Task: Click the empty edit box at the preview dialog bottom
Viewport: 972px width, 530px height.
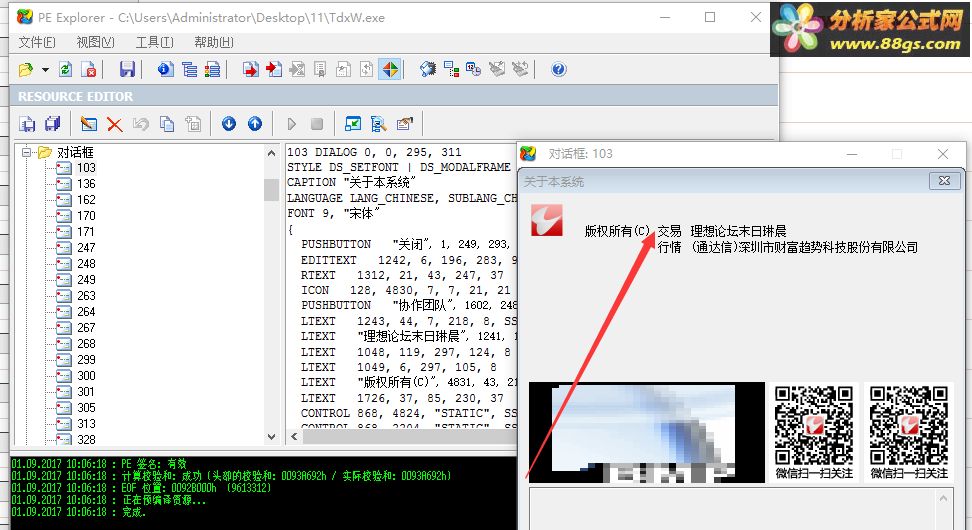Action: (733, 509)
